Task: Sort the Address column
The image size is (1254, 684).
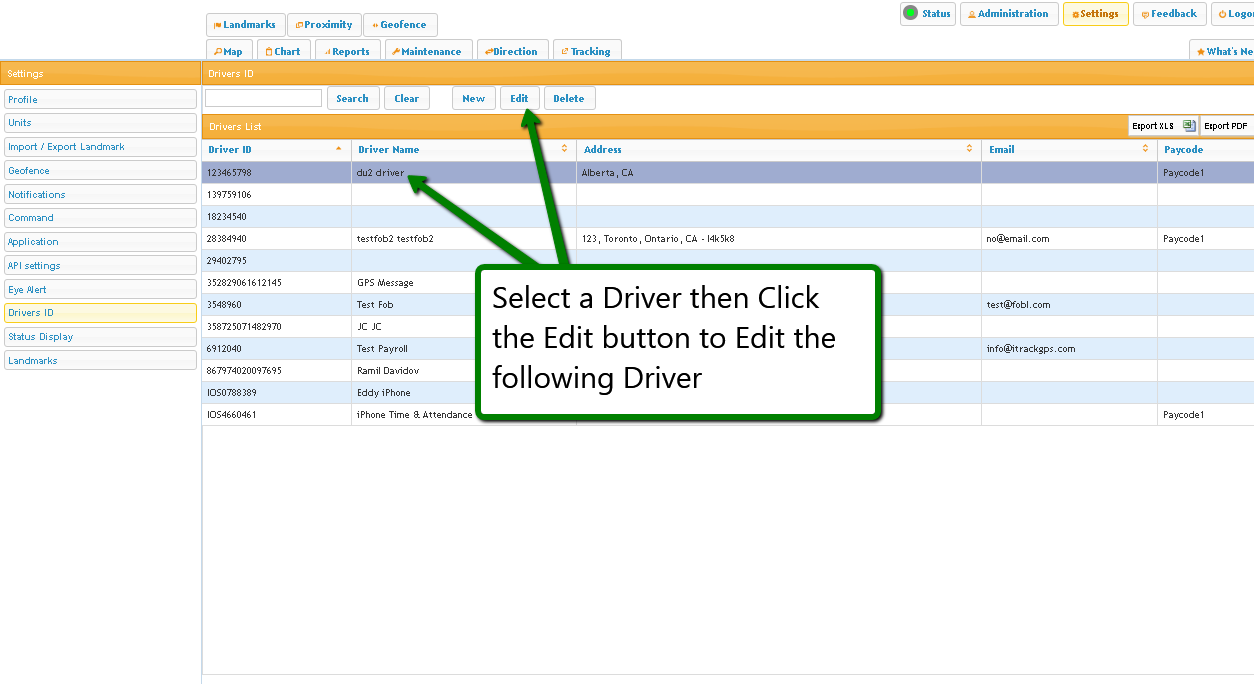Action: [x=969, y=149]
